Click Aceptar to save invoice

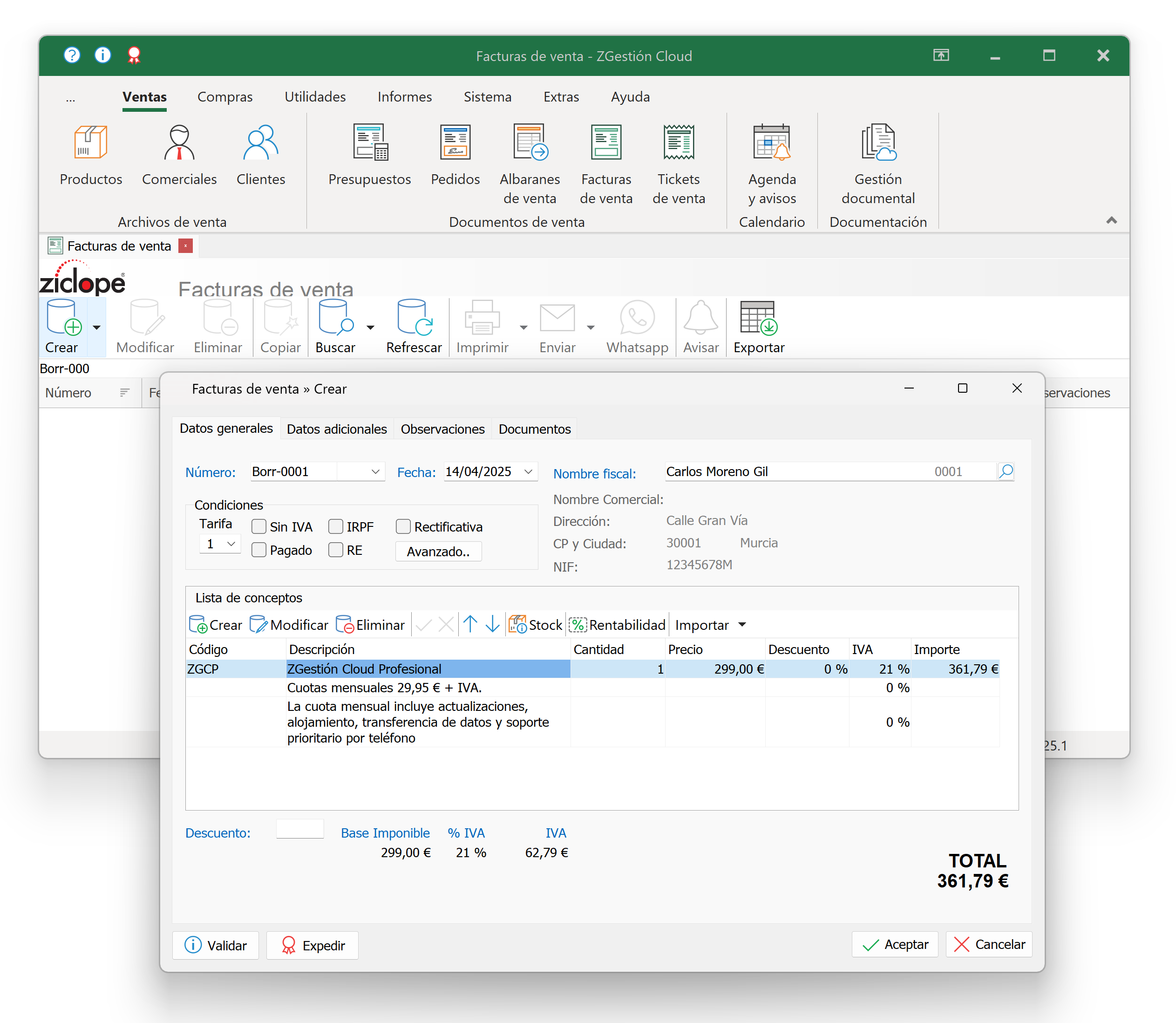895,944
